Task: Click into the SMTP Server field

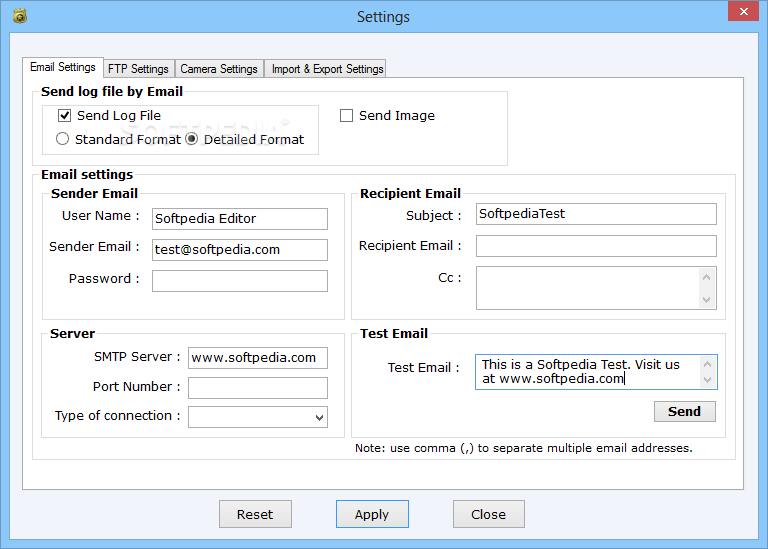Action: tap(258, 358)
